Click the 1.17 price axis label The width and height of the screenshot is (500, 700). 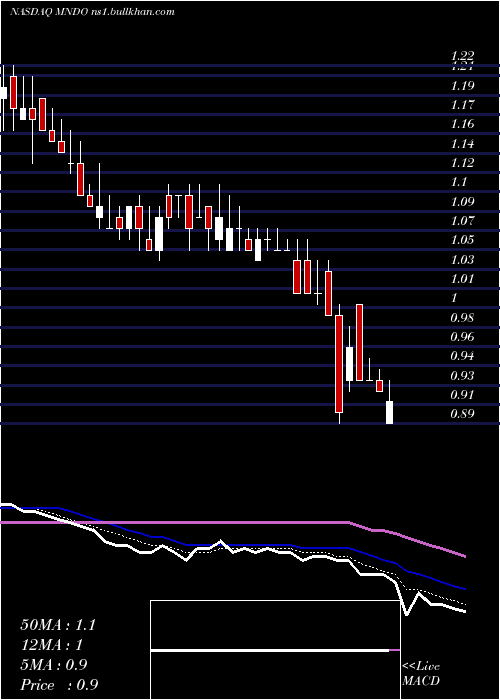click(462, 105)
